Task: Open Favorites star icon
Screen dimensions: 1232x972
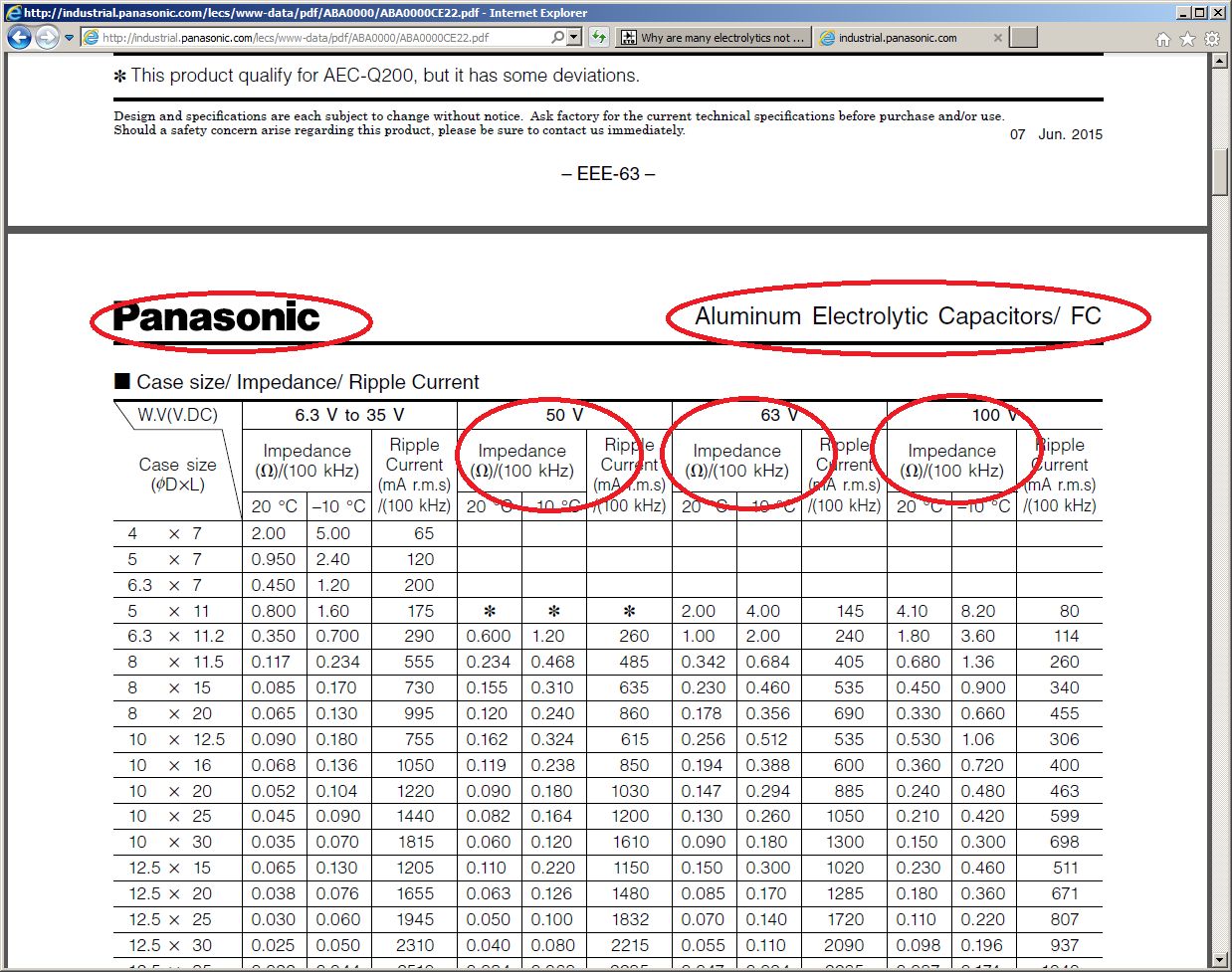Action: click(1187, 39)
